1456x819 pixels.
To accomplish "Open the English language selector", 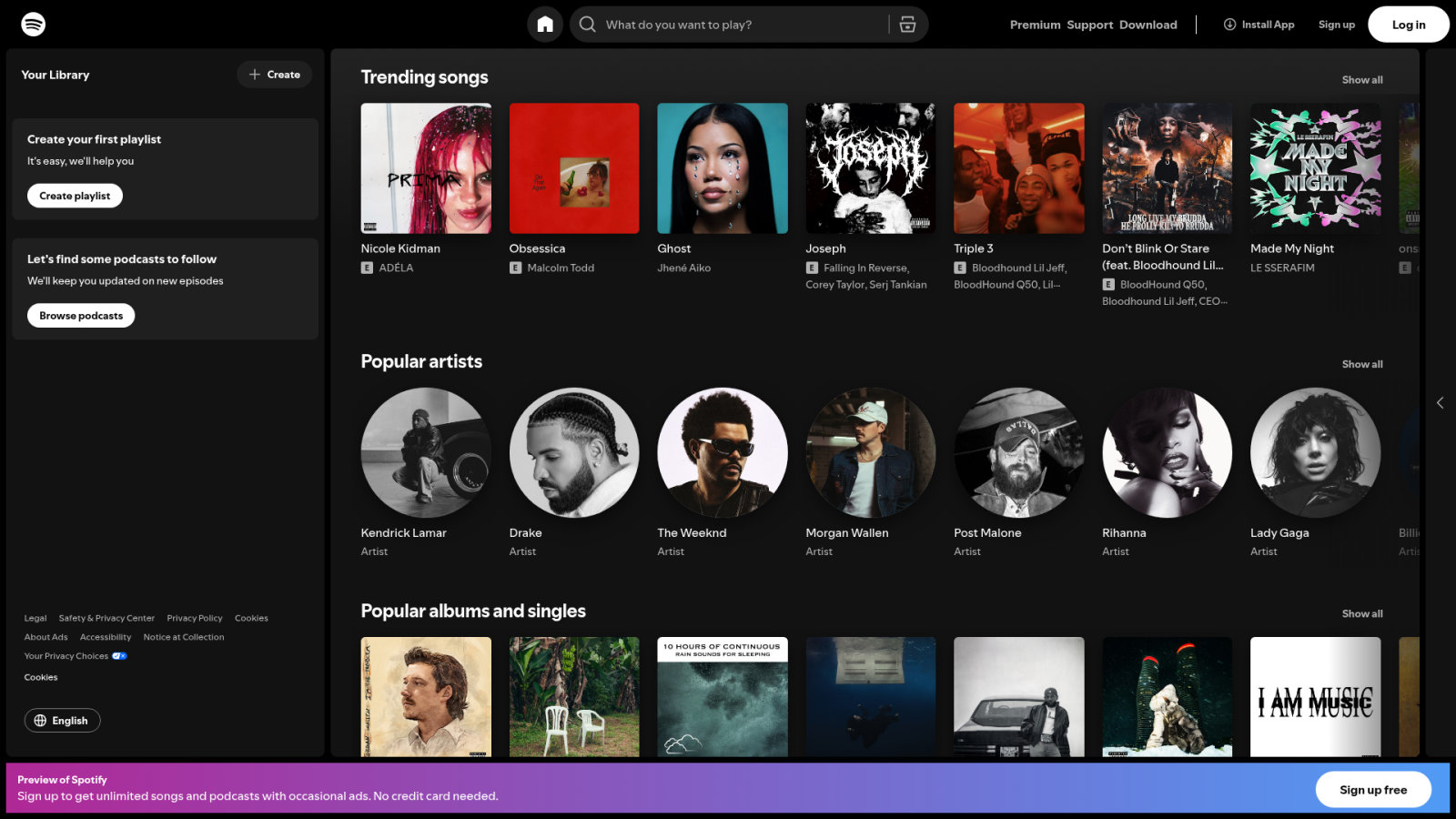I will [62, 721].
